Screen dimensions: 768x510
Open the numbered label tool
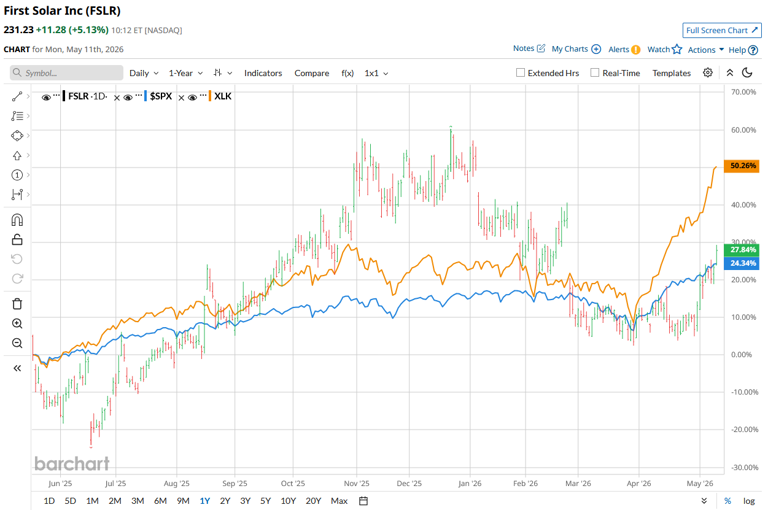click(x=17, y=175)
